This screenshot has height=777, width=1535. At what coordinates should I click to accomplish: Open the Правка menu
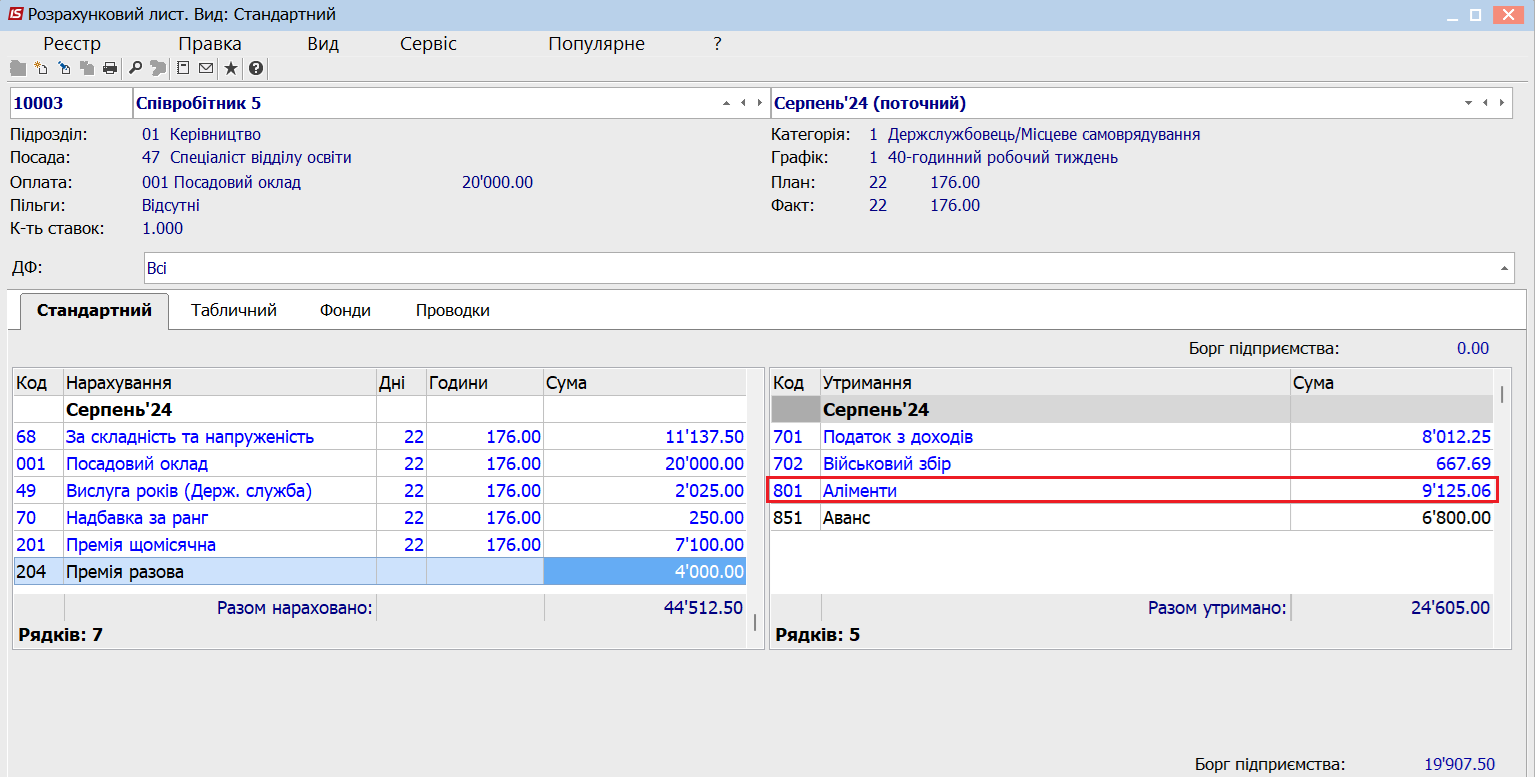[x=210, y=44]
